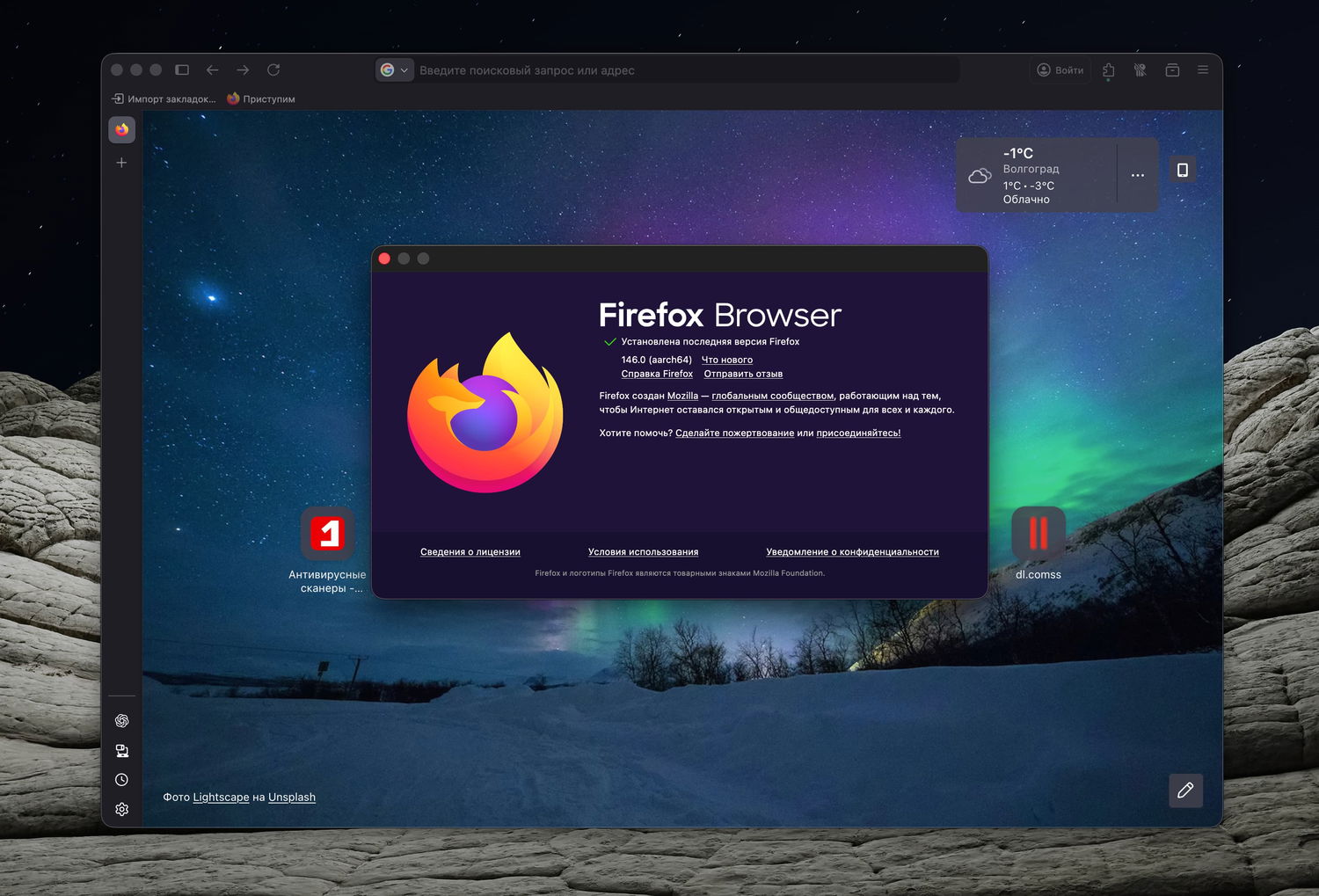Open the Lightscape photo credit link
The image size is (1319, 896).
221,798
